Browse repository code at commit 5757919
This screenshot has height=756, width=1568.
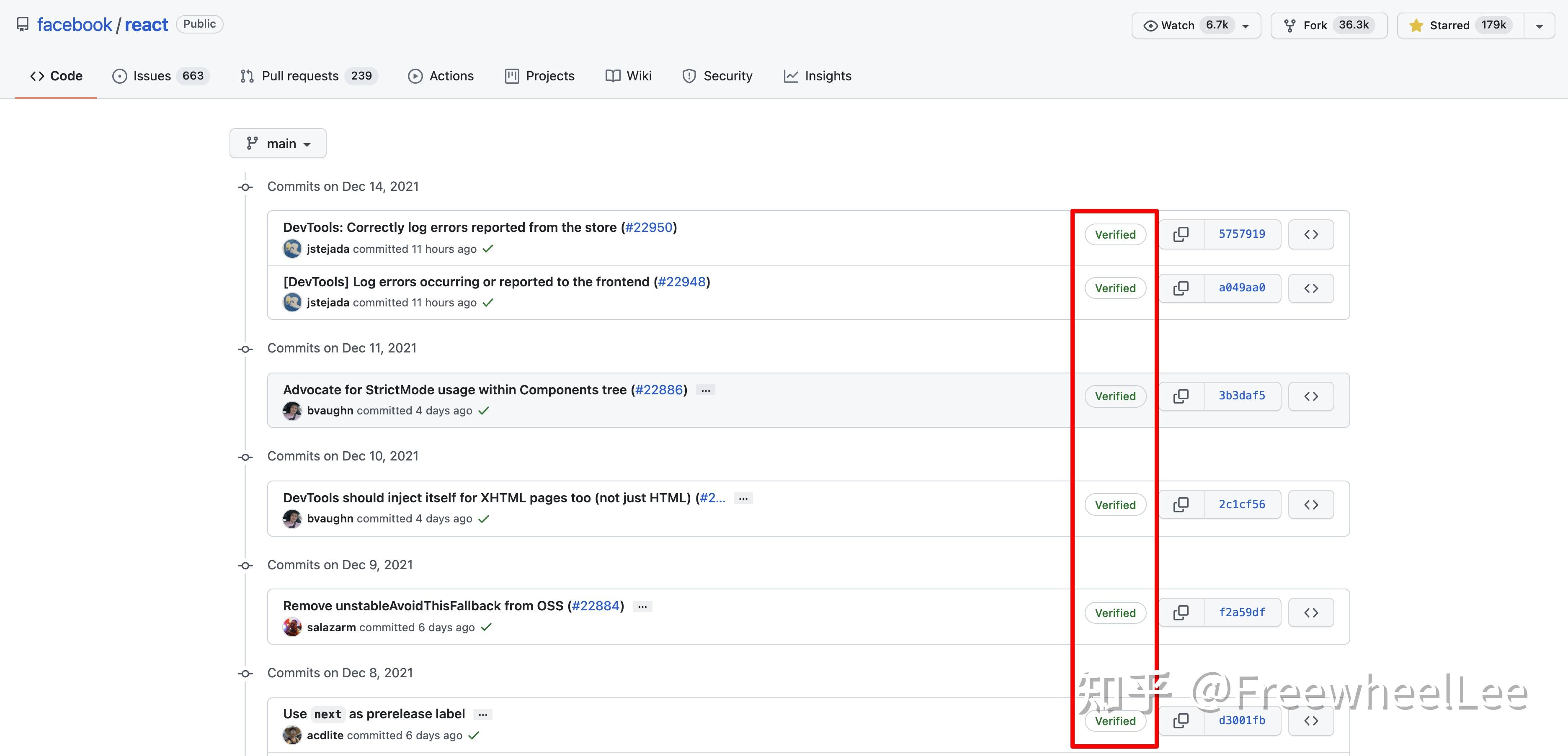[x=1311, y=234]
